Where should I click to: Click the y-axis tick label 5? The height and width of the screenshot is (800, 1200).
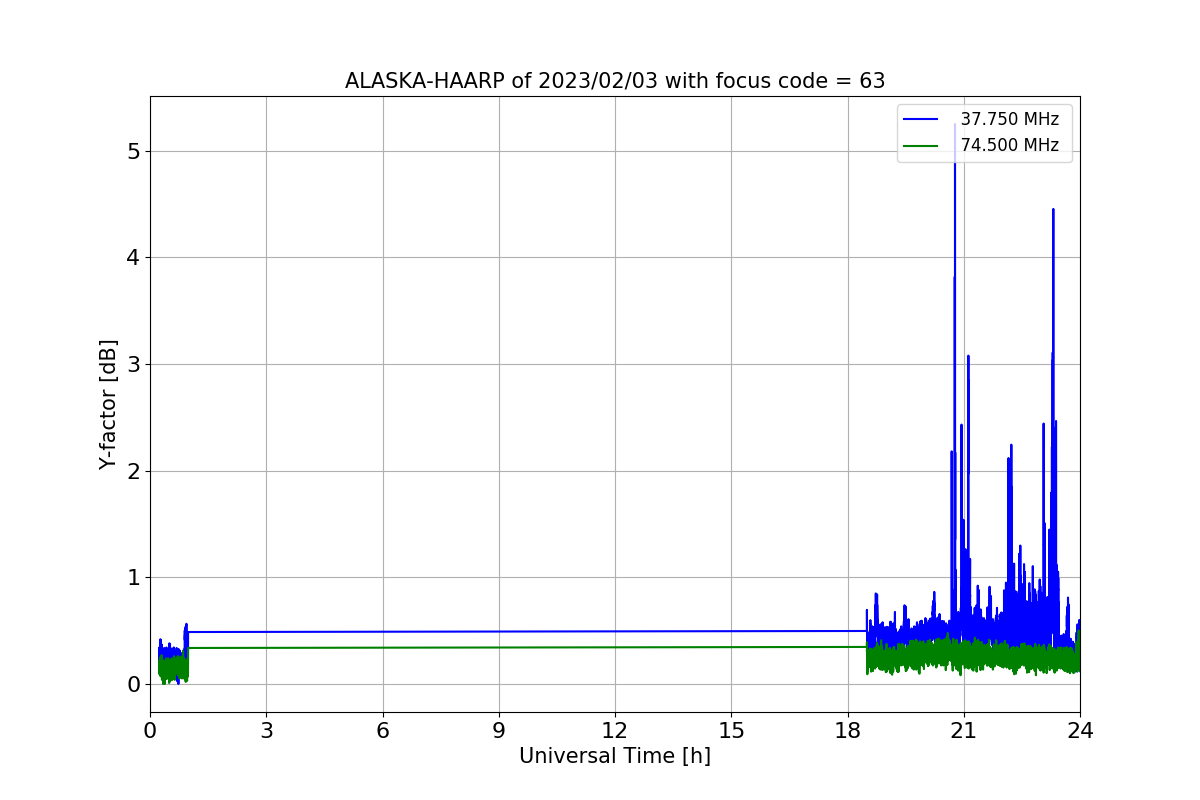(134, 151)
